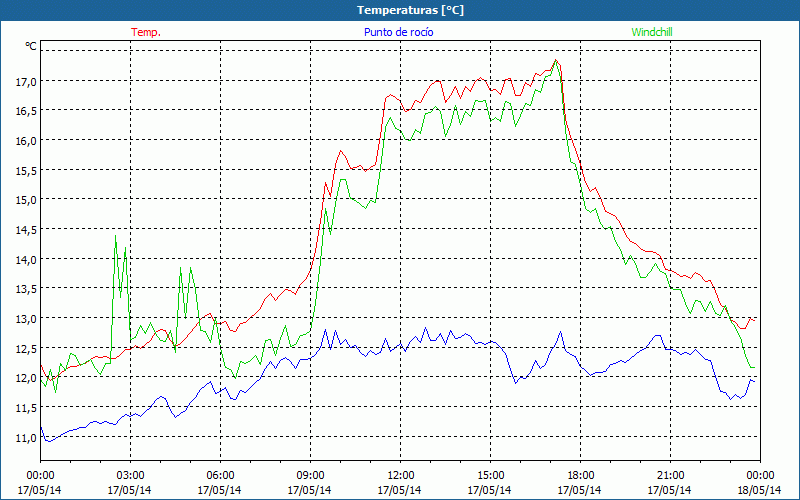Select the green 'Windchill' legend label

pos(652,32)
